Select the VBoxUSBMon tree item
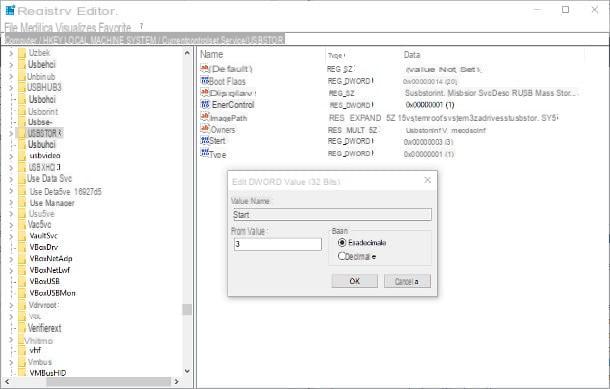Viewport: 610px width, 389px height. (x=53, y=293)
